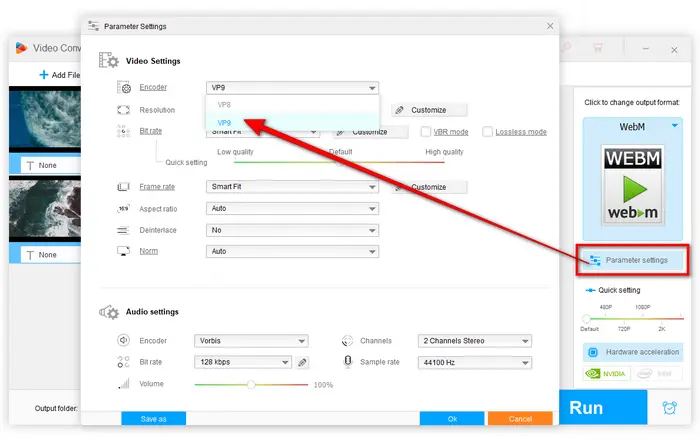Click the WebM output format image

click(633, 185)
